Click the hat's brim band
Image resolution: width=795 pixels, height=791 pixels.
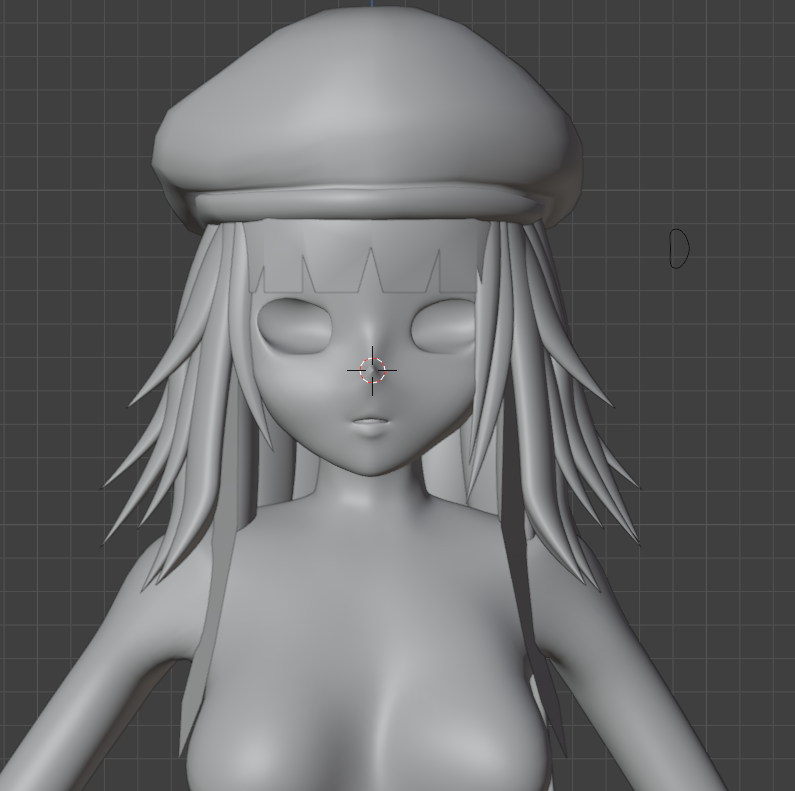[370, 203]
